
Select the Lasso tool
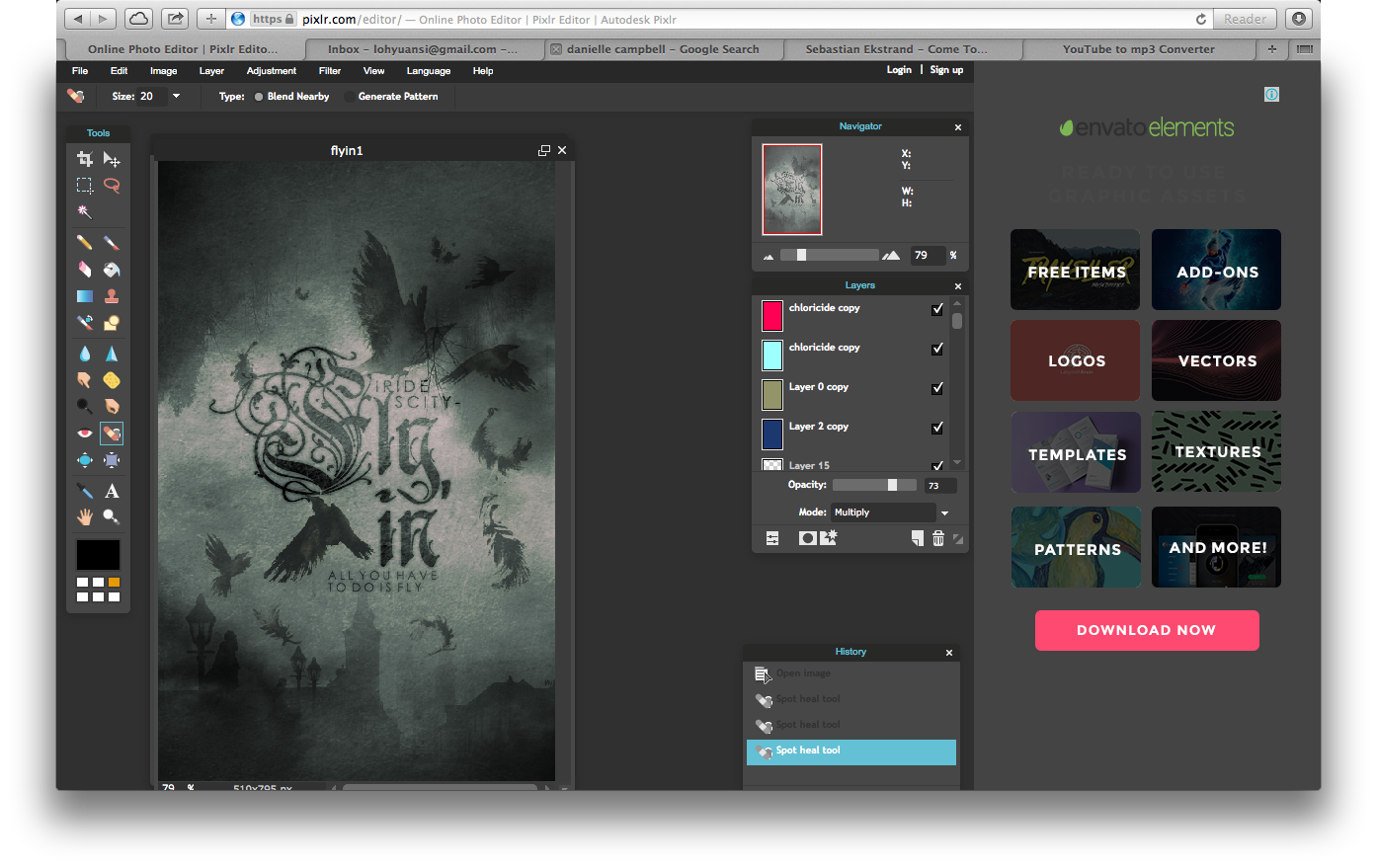pos(112,186)
